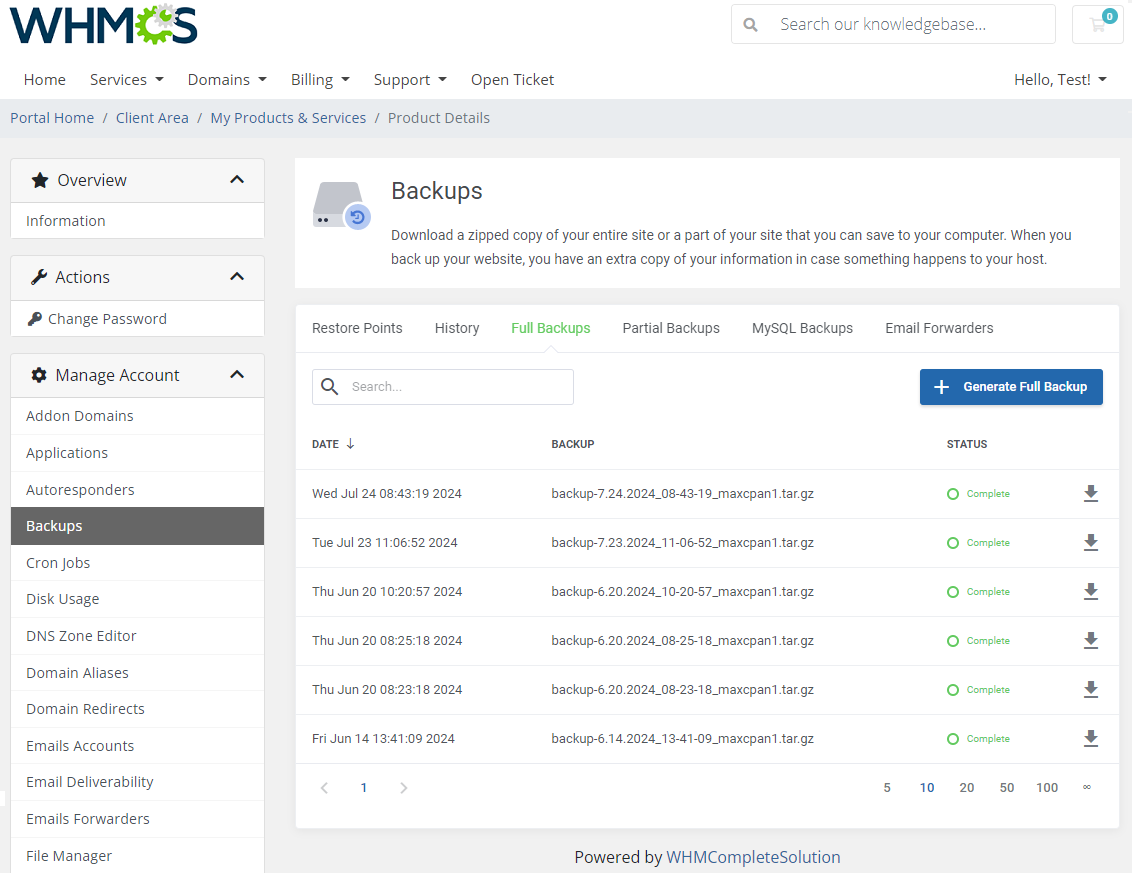Open the Hello, Test! account dropdown
Image resolution: width=1132 pixels, height=873 pixels.
coord(1060,79)
